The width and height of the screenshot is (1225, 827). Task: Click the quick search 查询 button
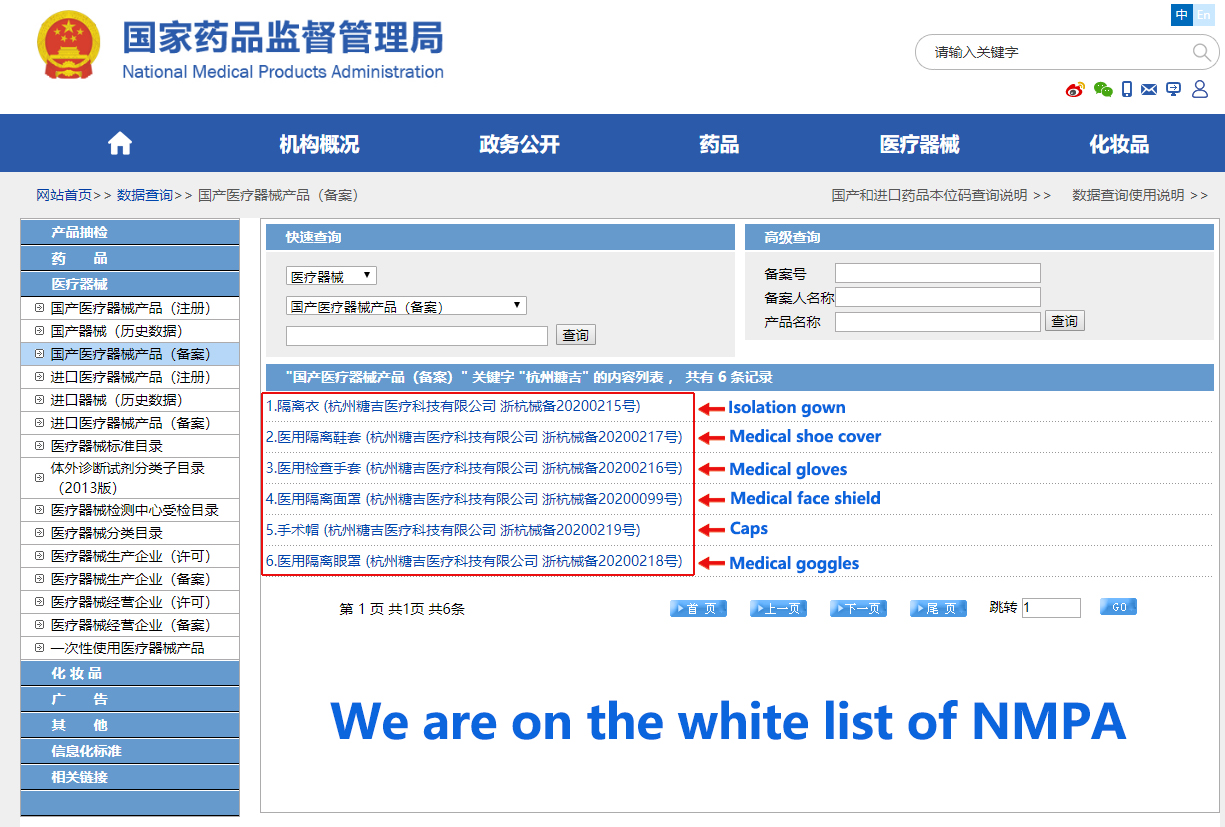point(575,335)
